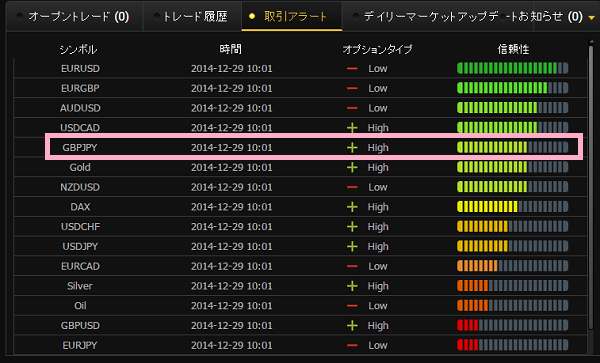Image resolution: width=600 pixels, height=363 pixels.
Task: Expand the yellow dropdown arrow at top right
Action: click(x=592, y=18)
